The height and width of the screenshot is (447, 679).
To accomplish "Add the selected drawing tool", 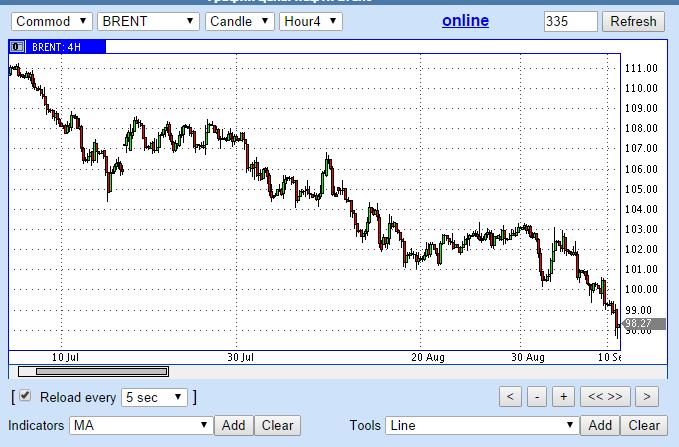I will tap(600, 425).
